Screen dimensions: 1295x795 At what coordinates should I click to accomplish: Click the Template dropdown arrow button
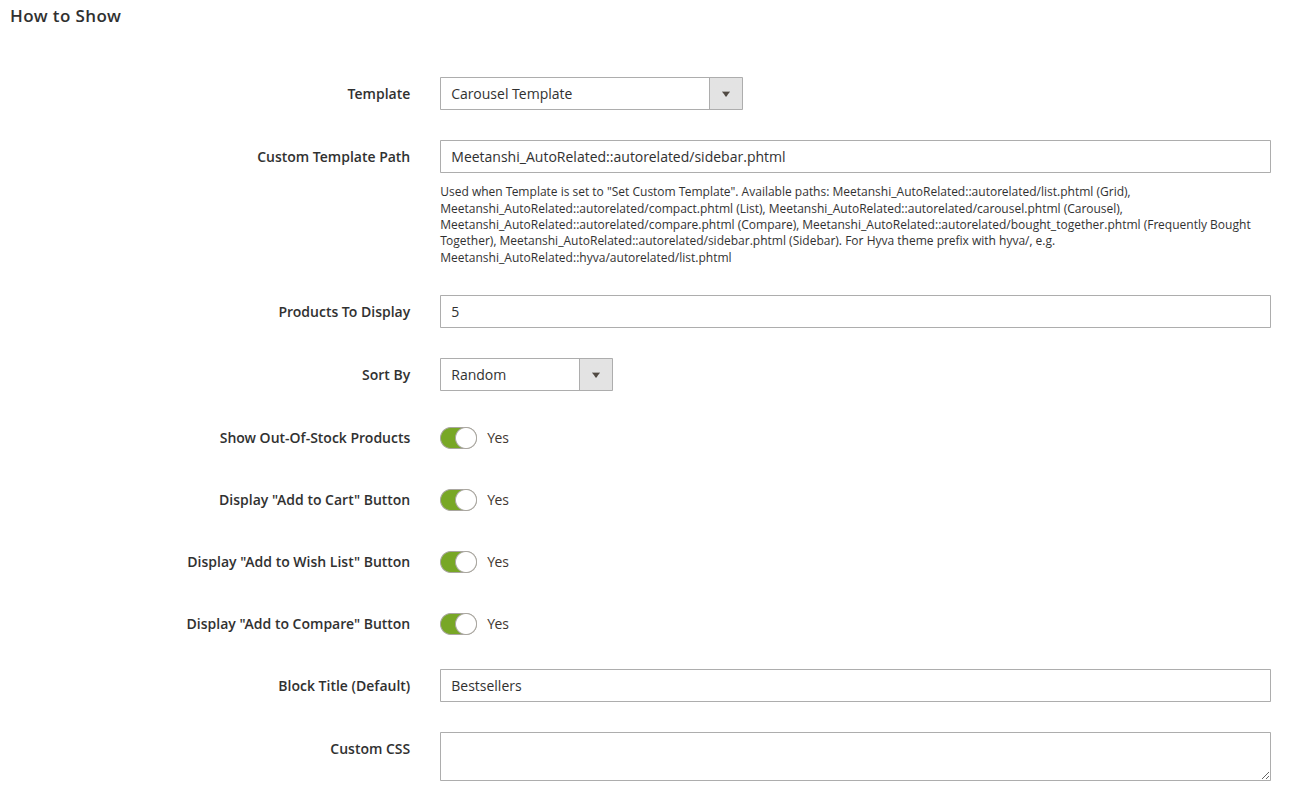[x=726, y=94]
